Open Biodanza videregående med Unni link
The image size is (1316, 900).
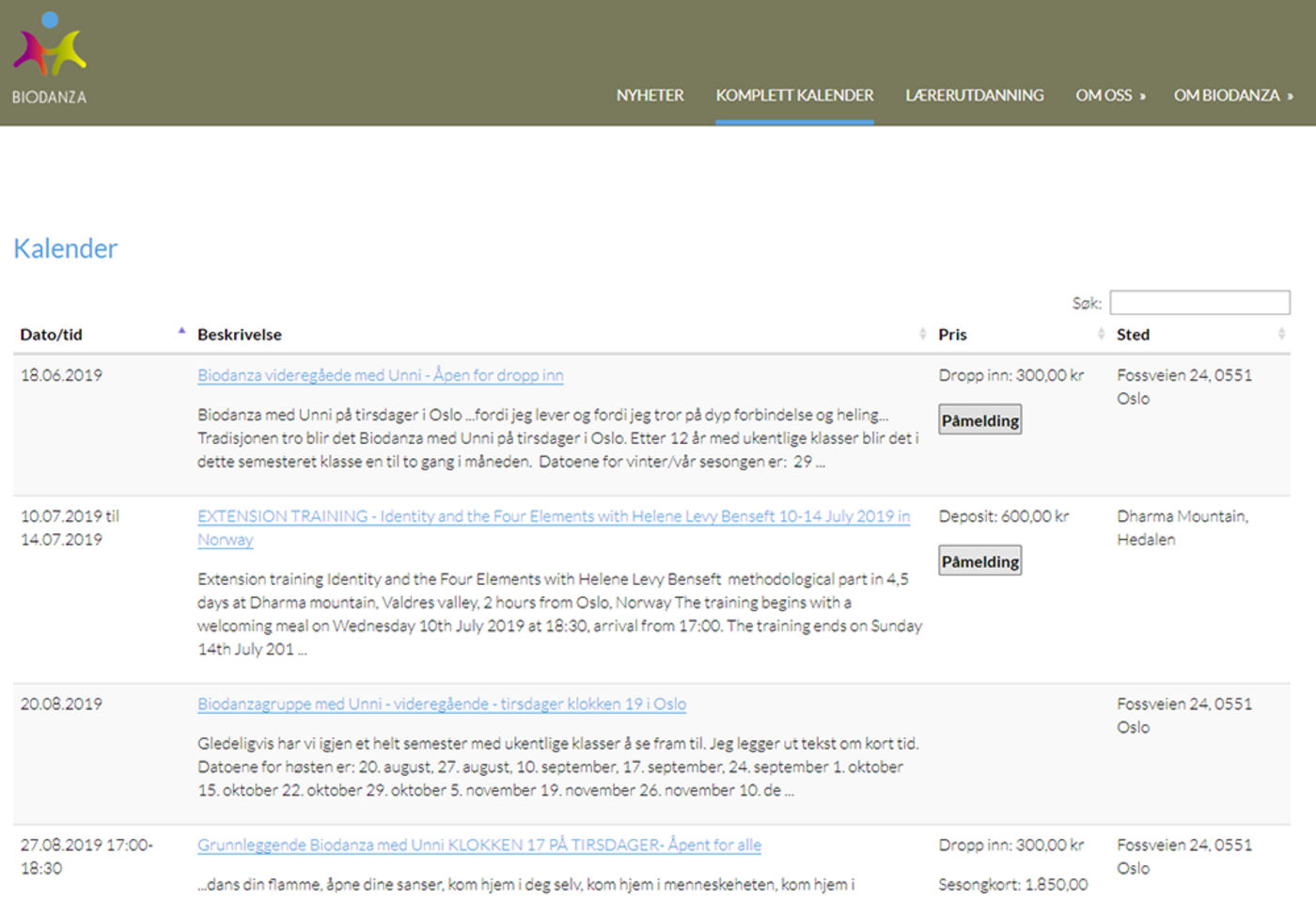click(x=380, y=375)
